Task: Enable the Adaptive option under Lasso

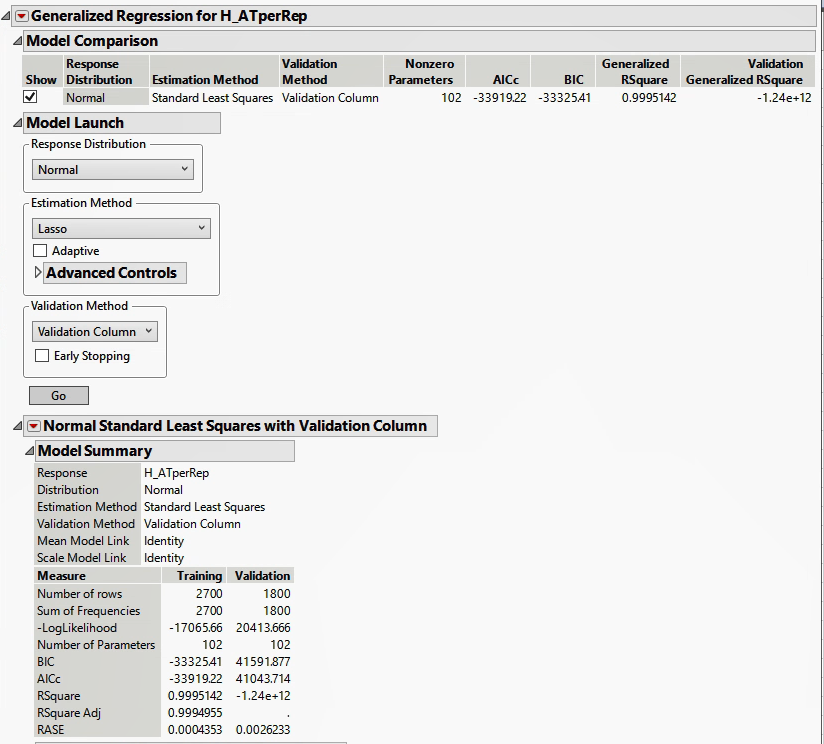Action: pyautogui.click(x=39, y=251)
